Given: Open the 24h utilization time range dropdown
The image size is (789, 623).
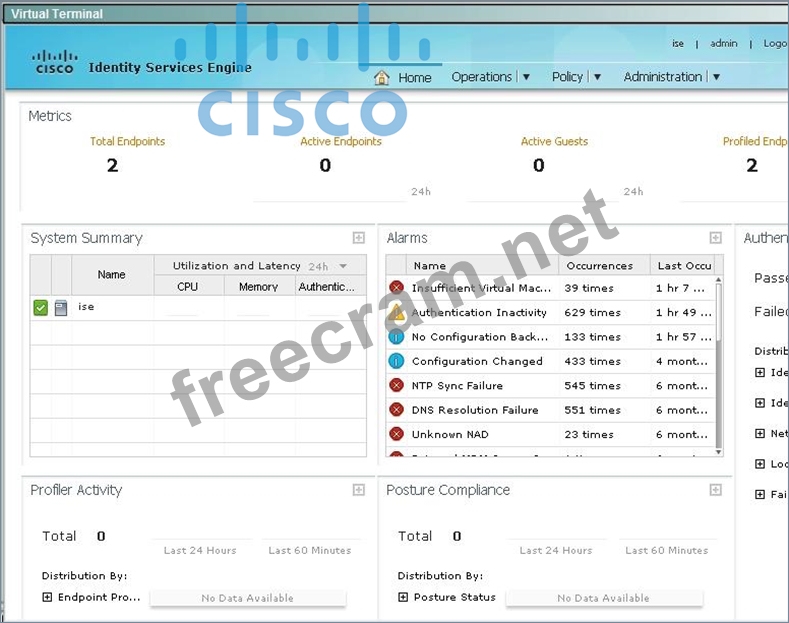Looking at the screenshot, I should pos(343,266).
